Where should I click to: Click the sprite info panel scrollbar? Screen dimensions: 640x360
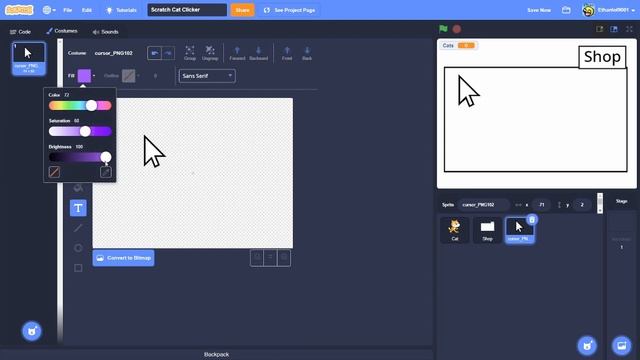point(600,203)
